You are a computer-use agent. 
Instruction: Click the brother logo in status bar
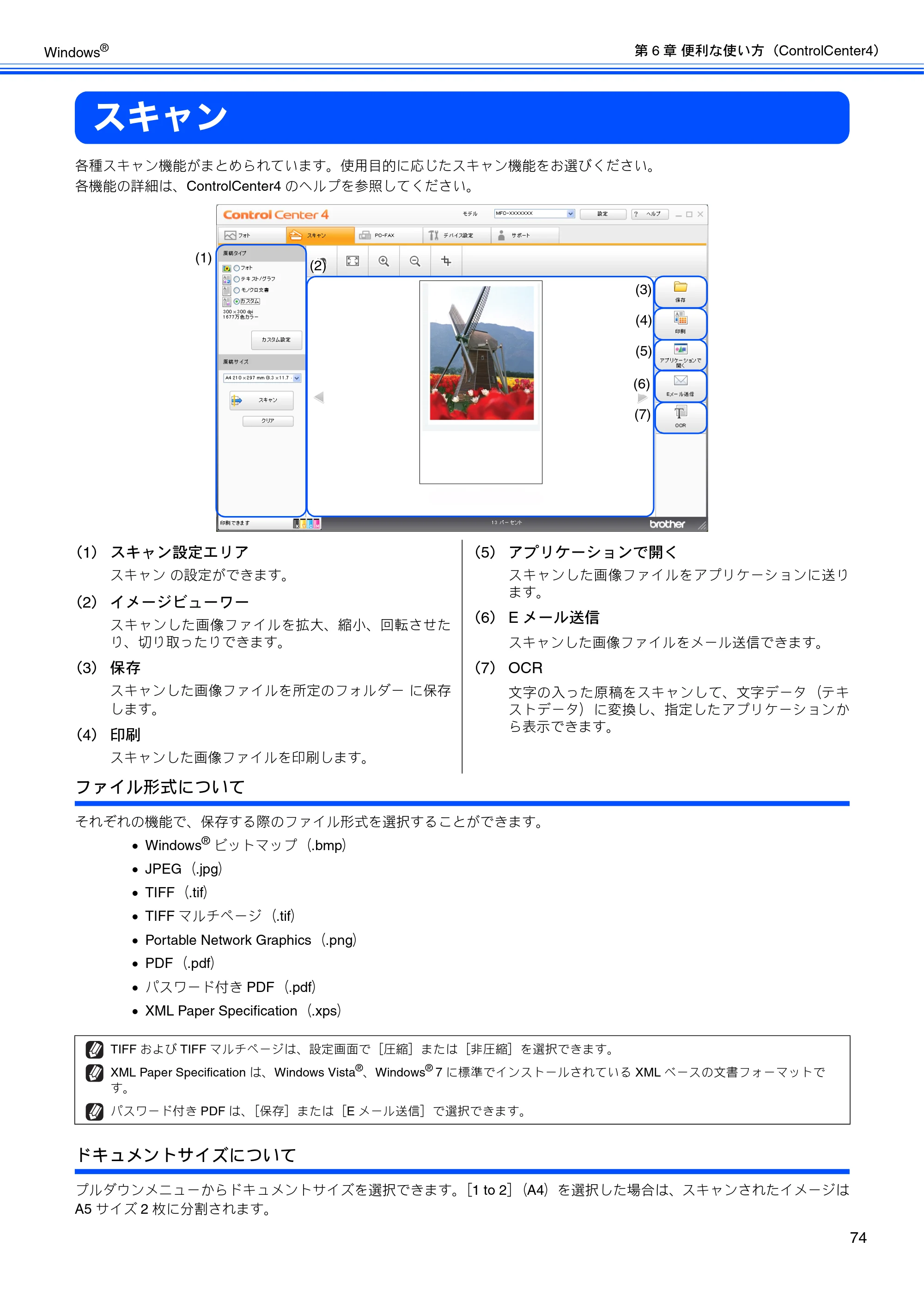[667, 524]
